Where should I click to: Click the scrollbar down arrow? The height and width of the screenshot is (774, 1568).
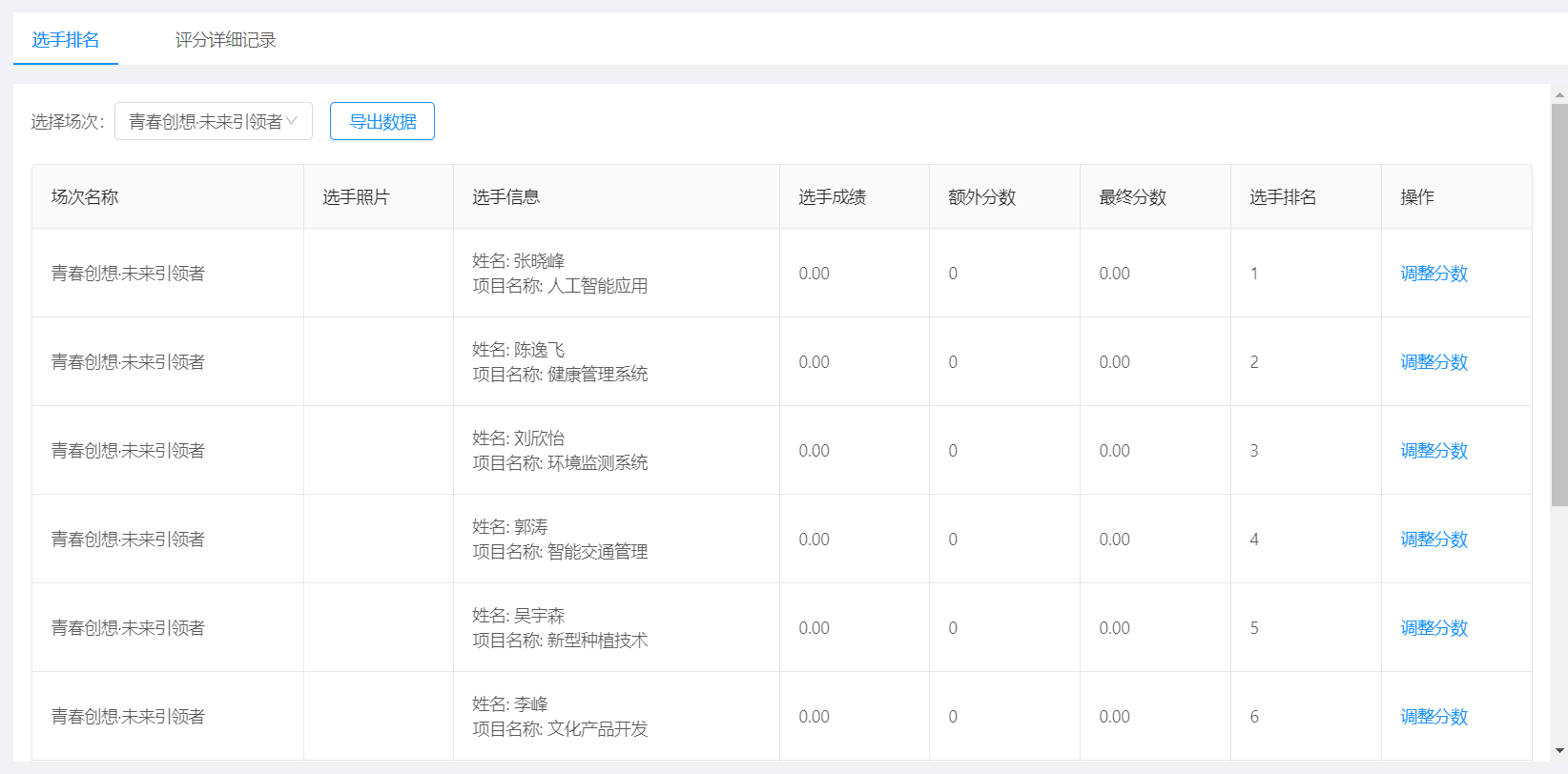[1559, 751]
